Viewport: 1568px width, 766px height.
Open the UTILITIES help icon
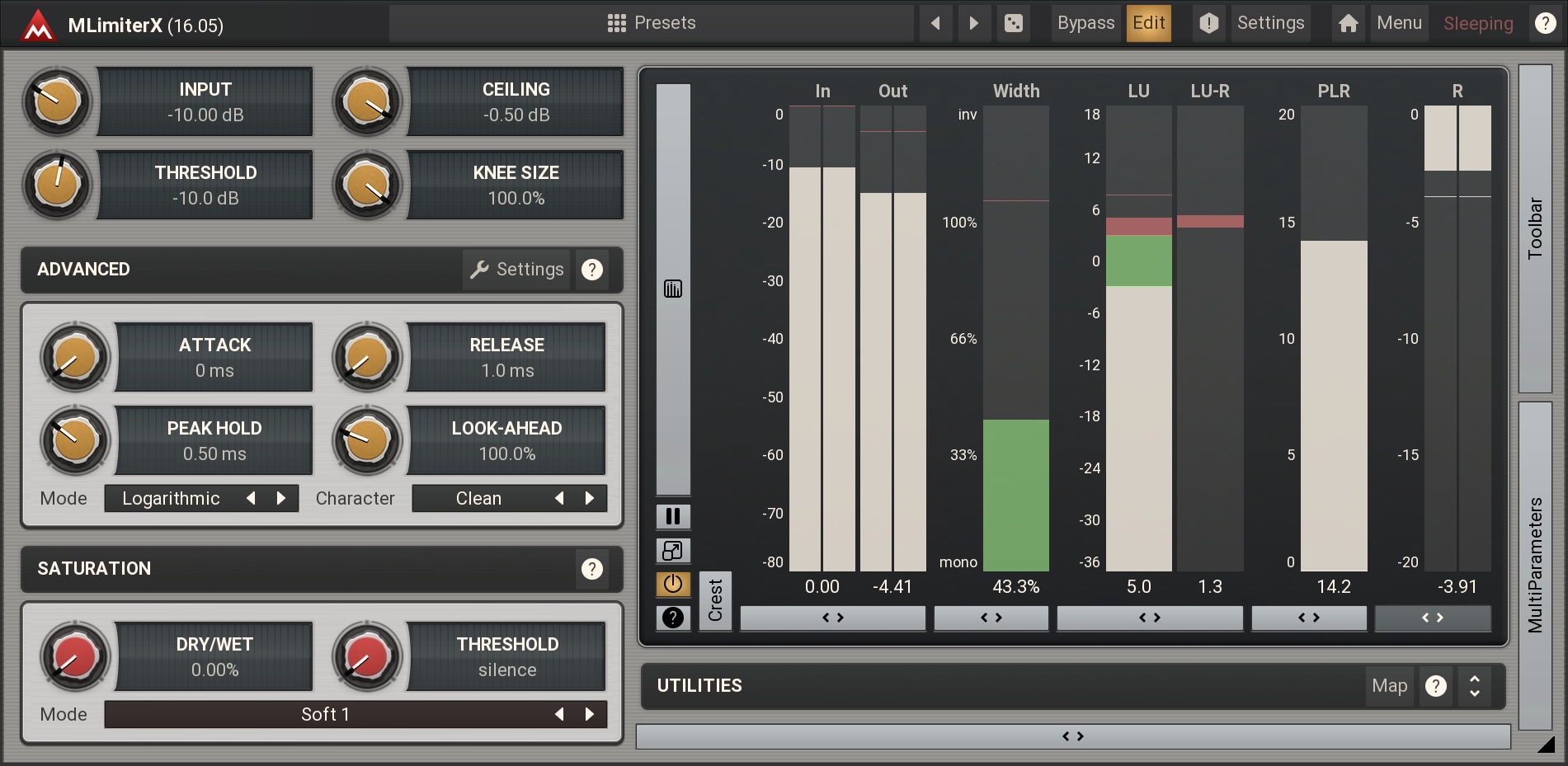click(1436, 686)
